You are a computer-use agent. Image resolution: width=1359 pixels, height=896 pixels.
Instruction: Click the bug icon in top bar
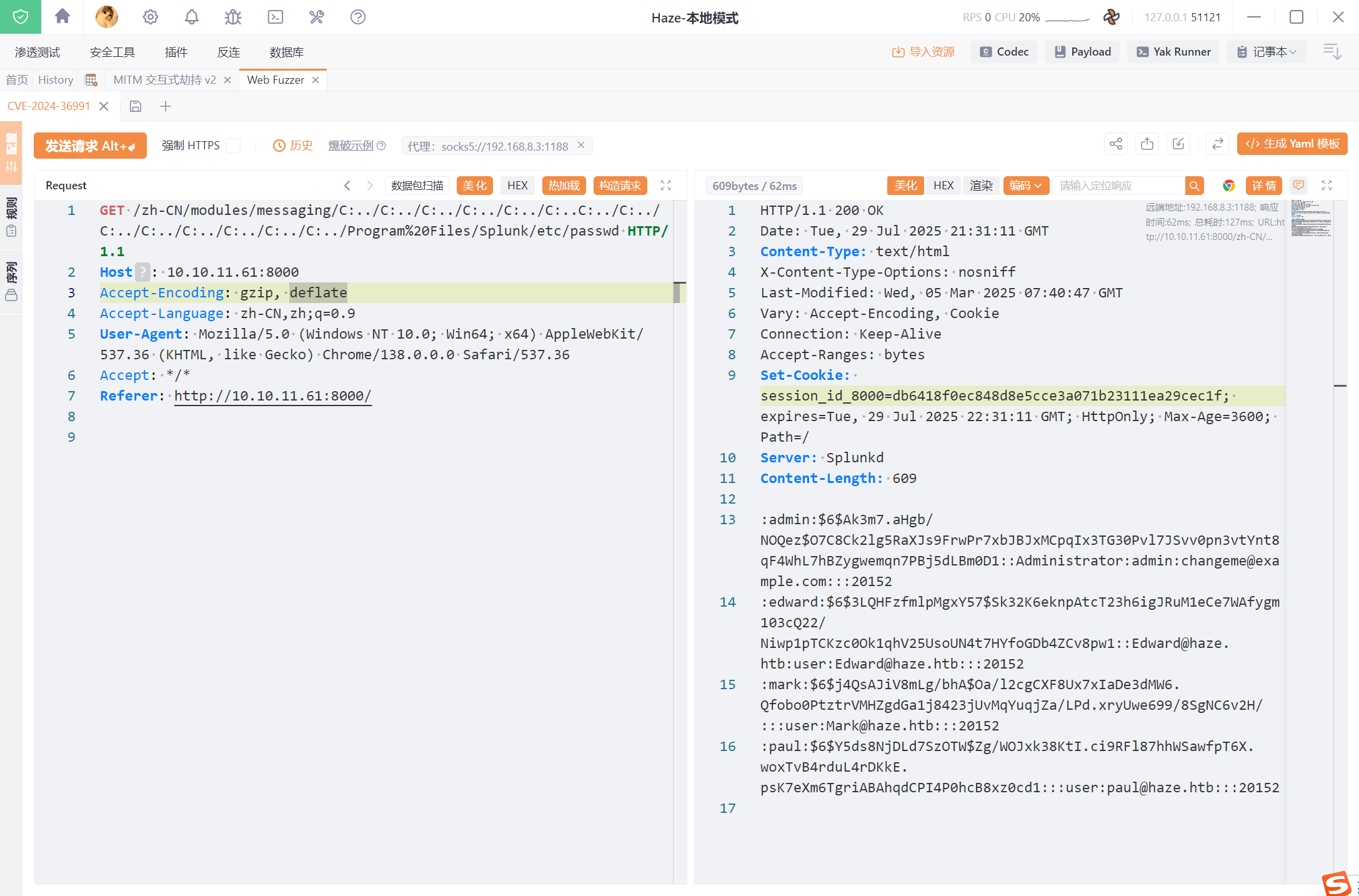pyautogui.click(x=233, y=17)
